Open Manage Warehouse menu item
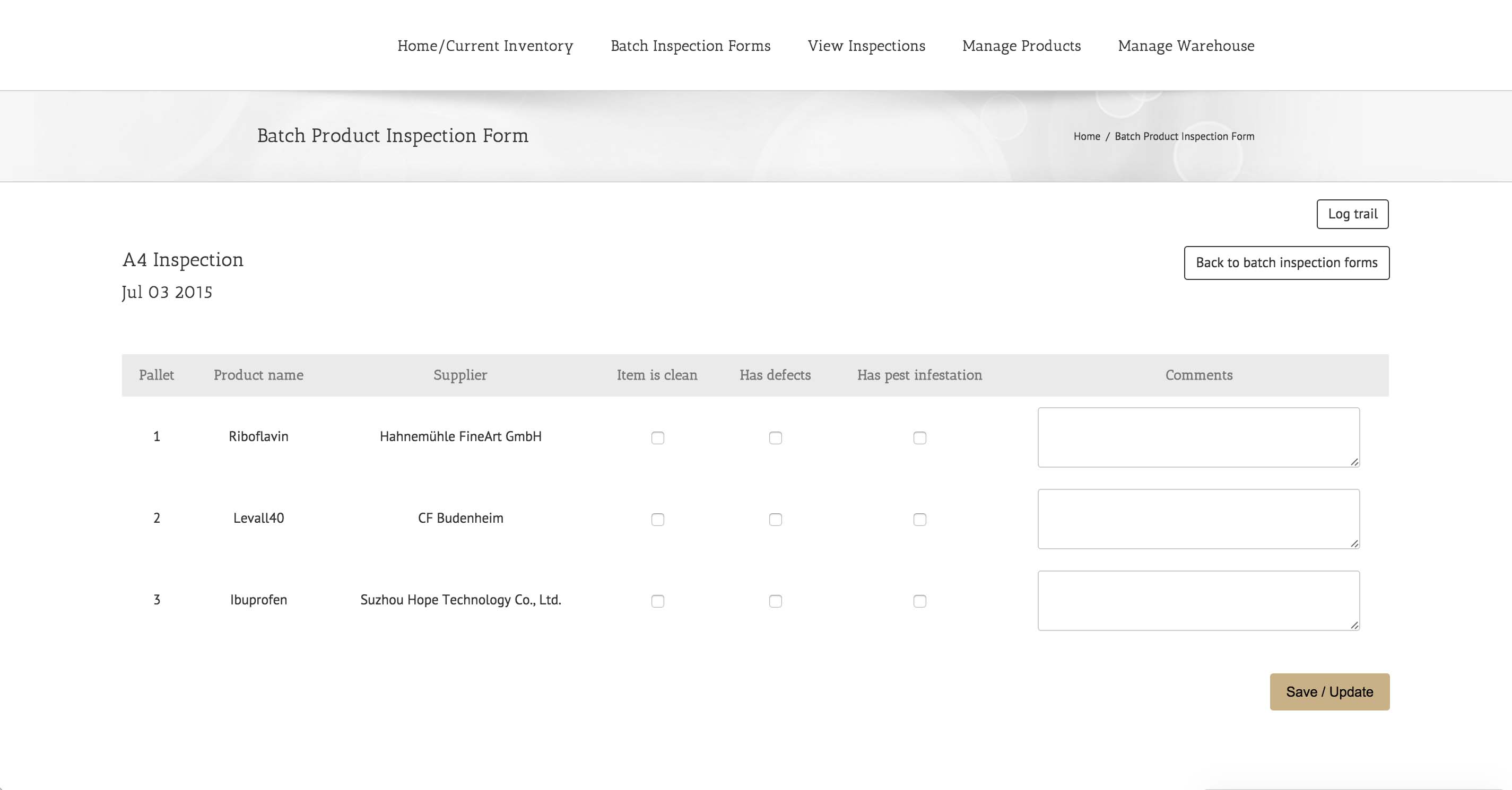 click(x=1186, y=46)
